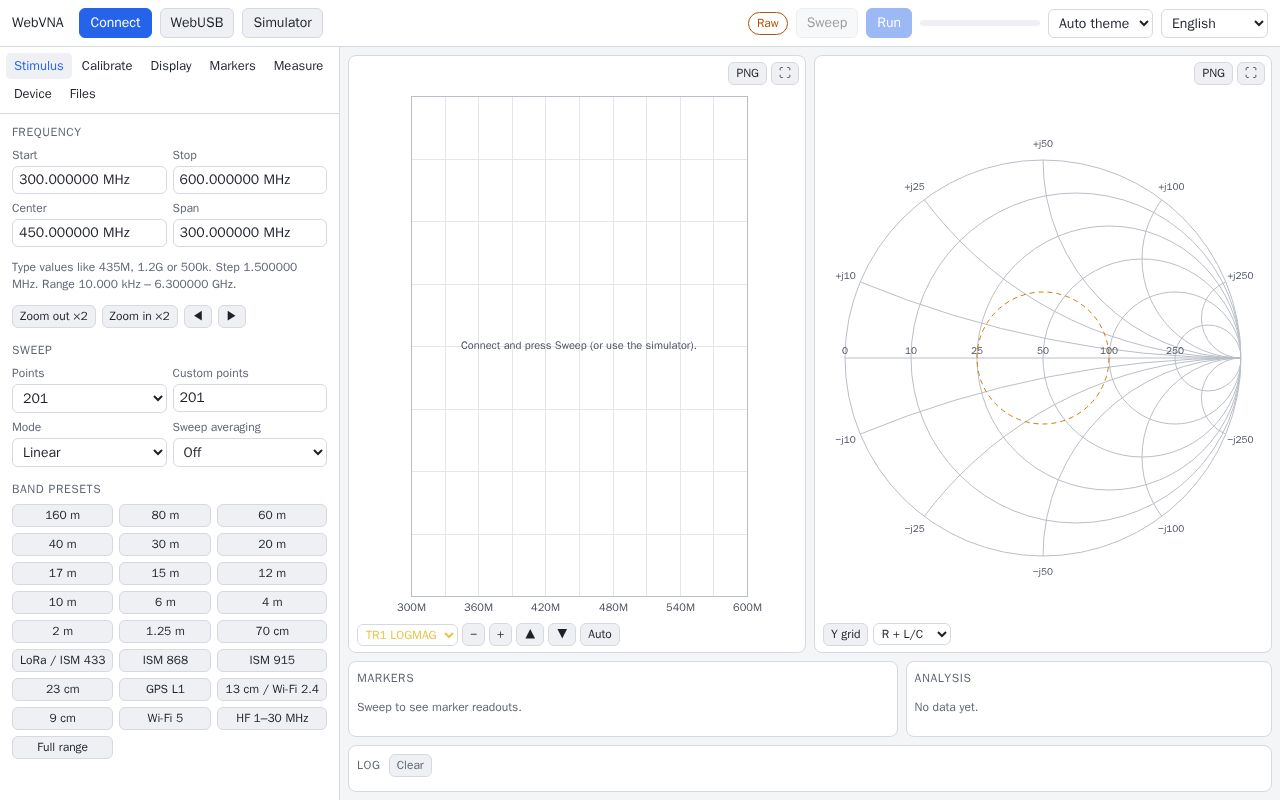
Task: Click the plus scale button
Action: [501, 634]
